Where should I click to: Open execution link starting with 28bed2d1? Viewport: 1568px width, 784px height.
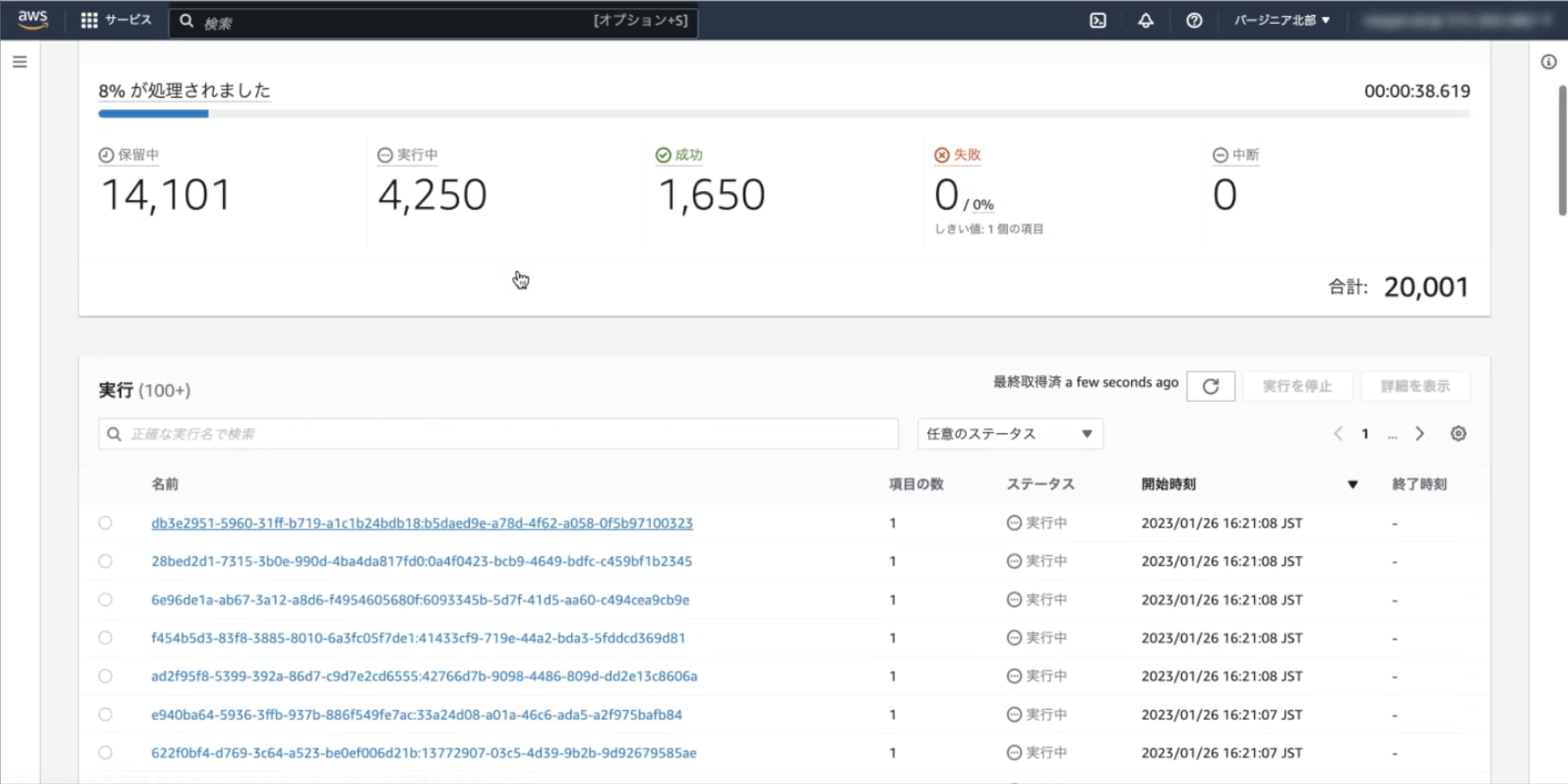click(421, 561)
